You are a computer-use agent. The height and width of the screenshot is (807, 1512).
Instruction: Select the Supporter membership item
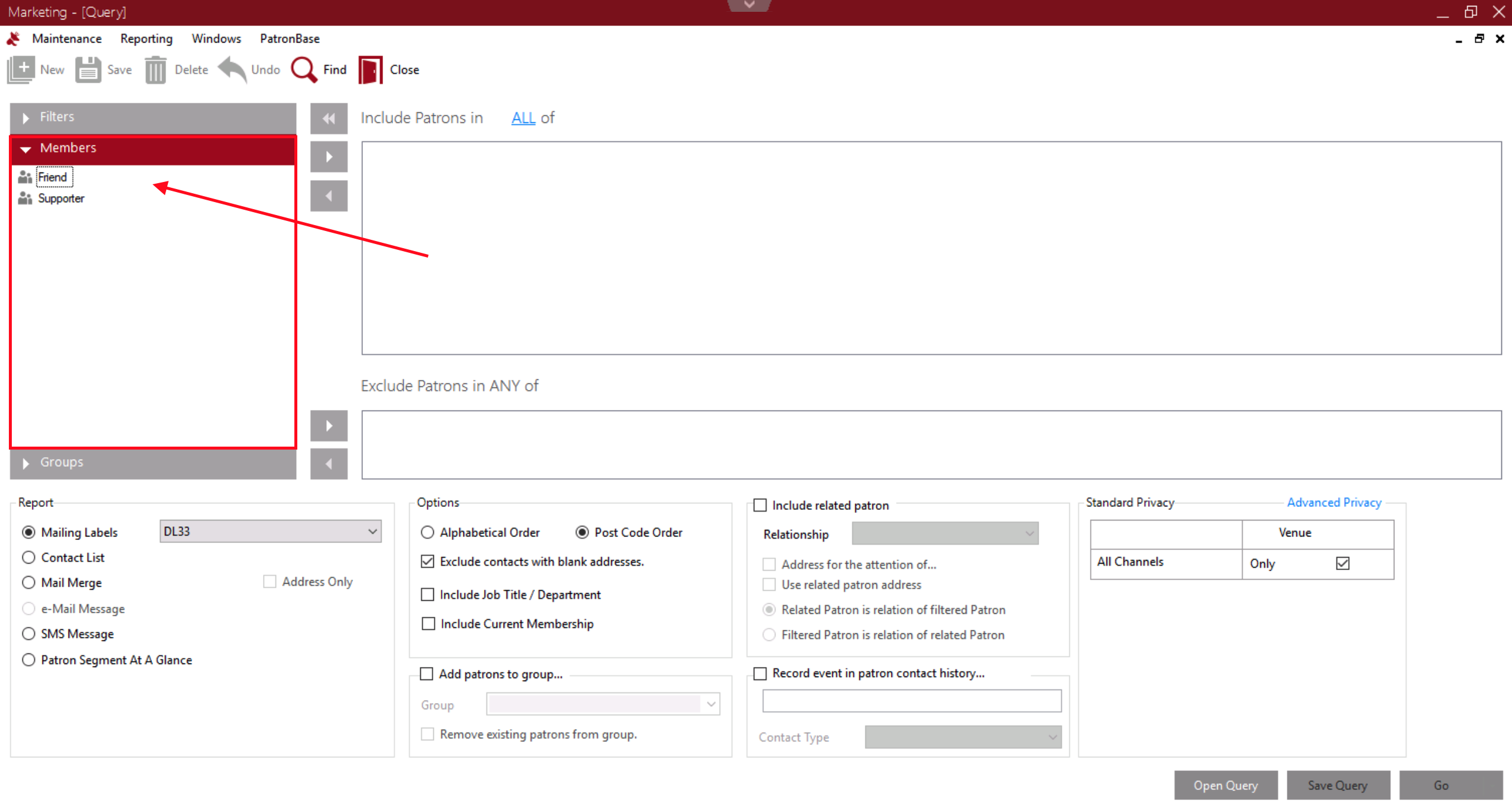click(61, 199)
